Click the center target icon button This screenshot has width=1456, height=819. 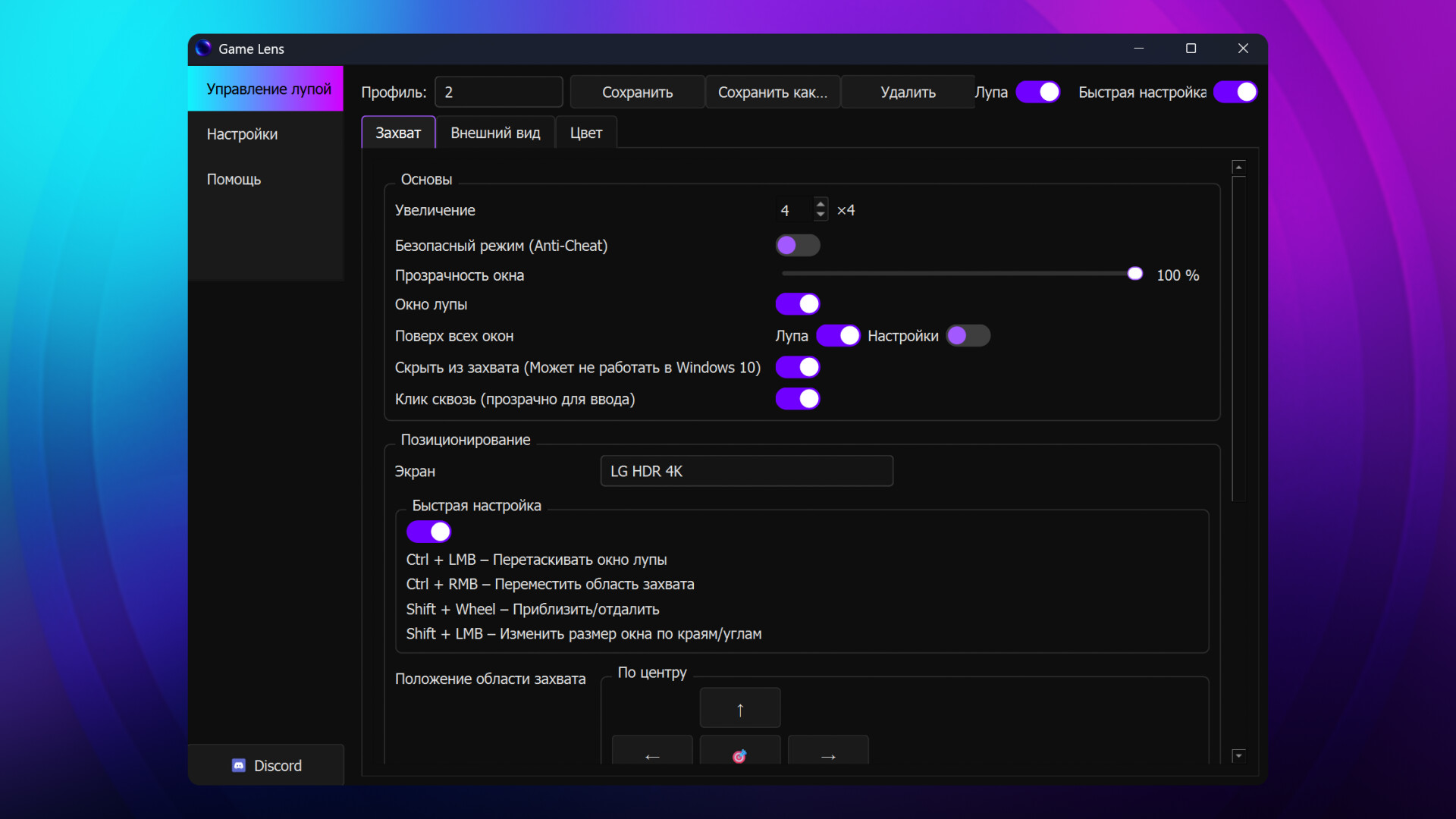[x=739, y=755]
